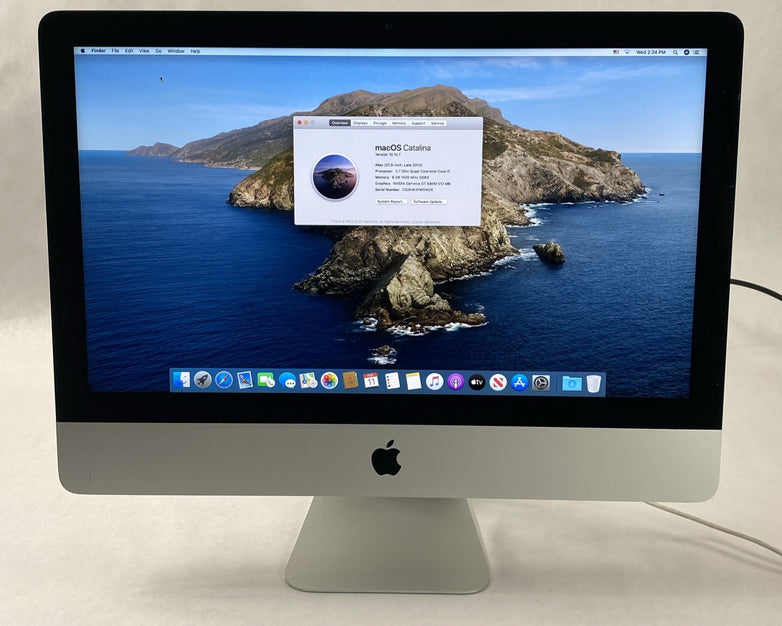Switch to the Storage tab

pos(380,123)
